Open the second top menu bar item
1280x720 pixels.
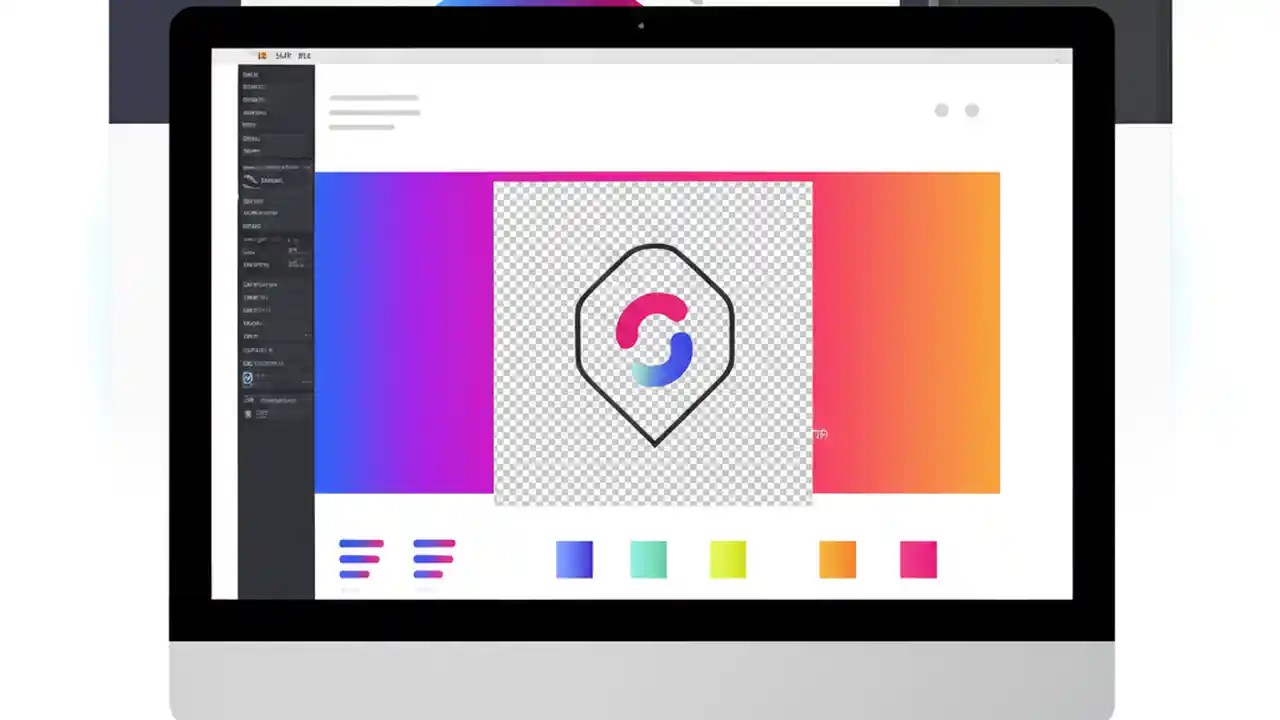click(305, 56)
